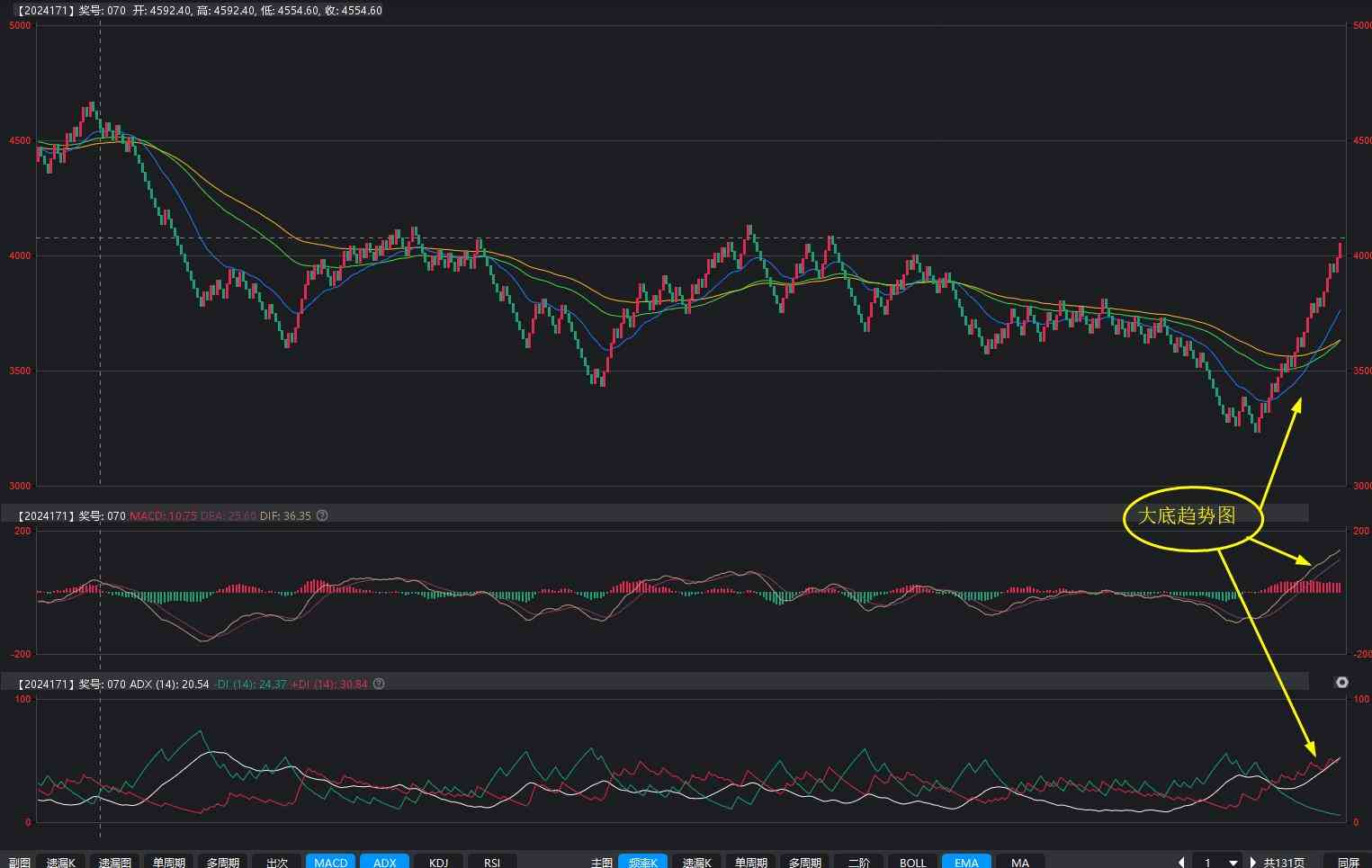Click the 同屏 button
The image size is (1372, 868).
1348,862
